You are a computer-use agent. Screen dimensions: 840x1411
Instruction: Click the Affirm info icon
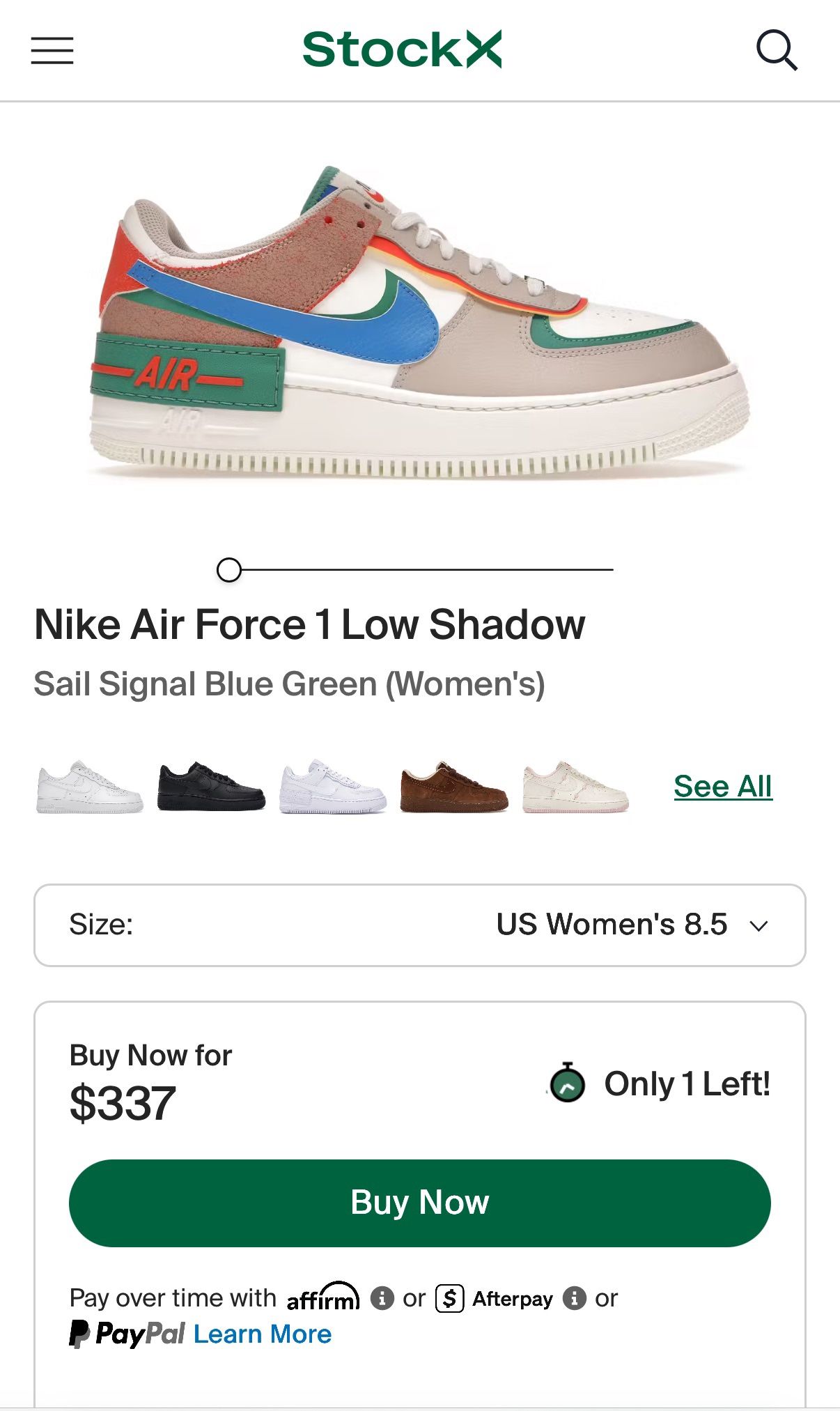[x=382, y=1298]
